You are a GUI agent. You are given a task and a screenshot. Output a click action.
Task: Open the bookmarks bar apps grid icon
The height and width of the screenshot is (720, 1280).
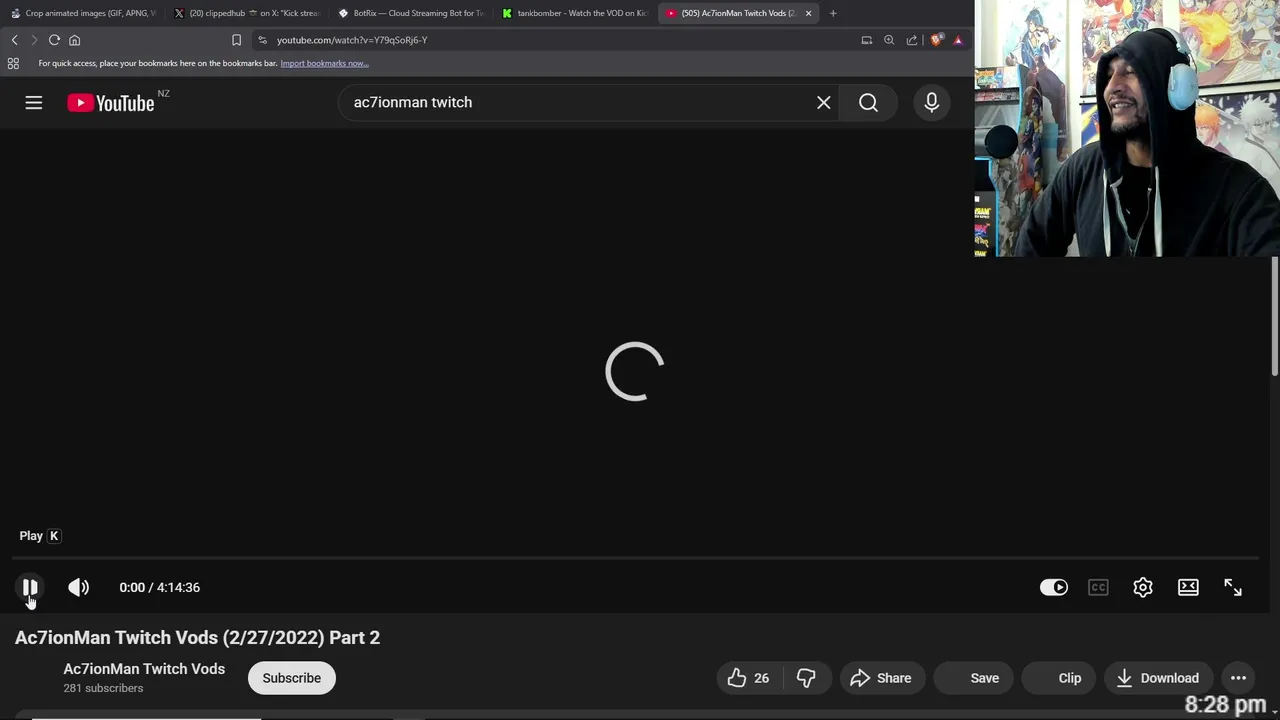point(13,63)
